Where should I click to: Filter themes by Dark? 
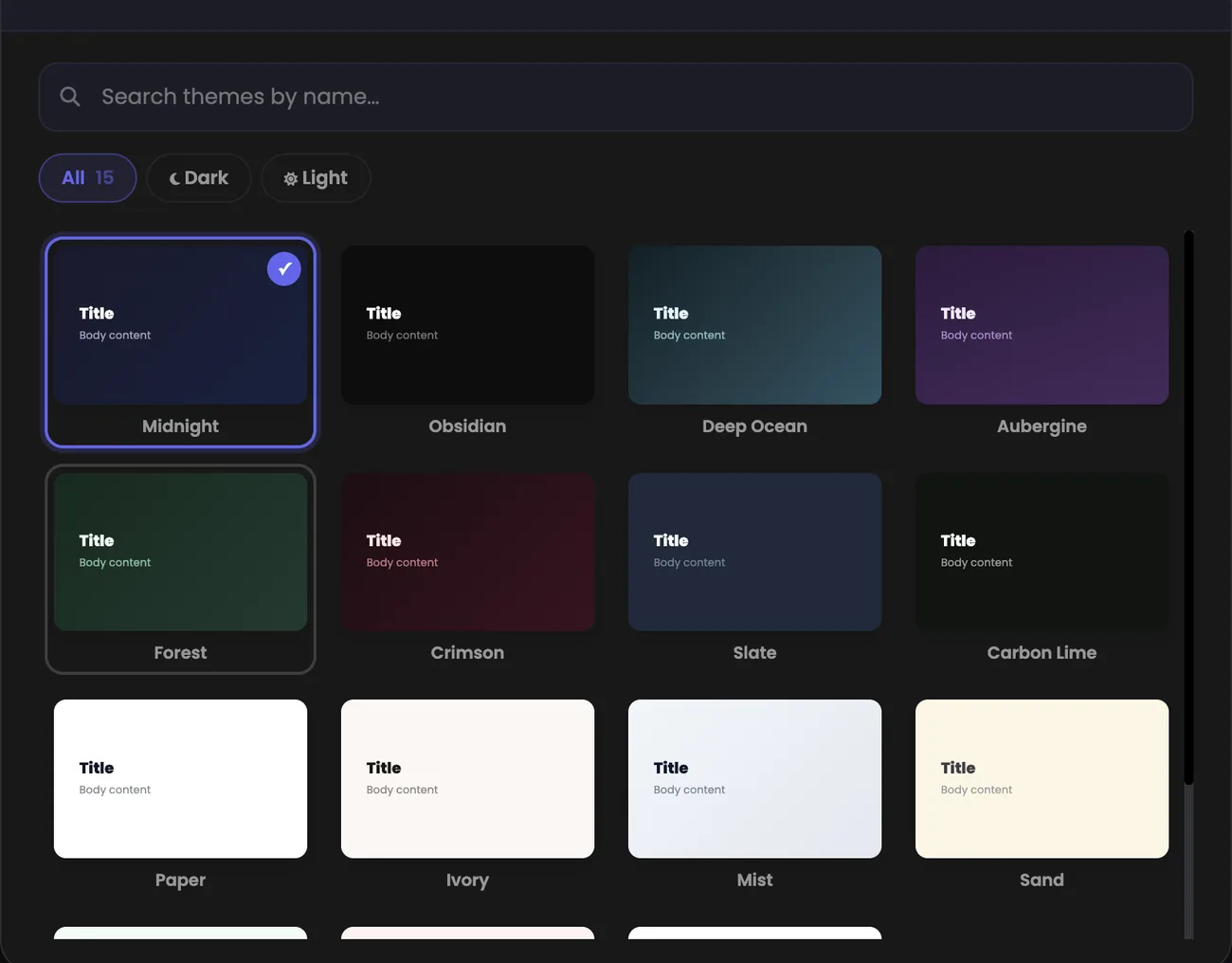coord(199,178)
